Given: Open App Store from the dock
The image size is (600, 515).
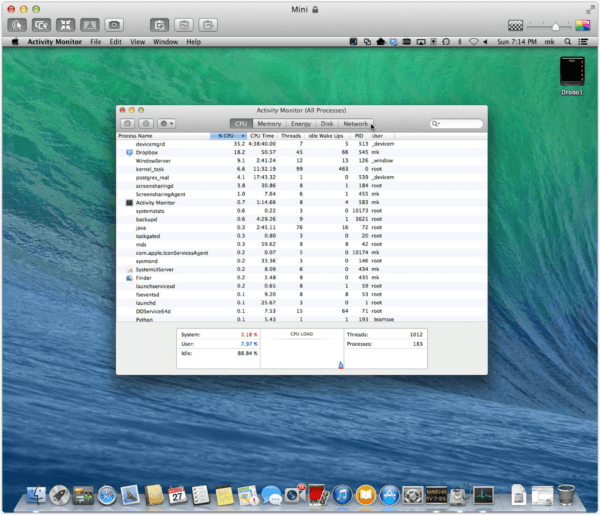Looking at the screenshot, I should point(390,495).
